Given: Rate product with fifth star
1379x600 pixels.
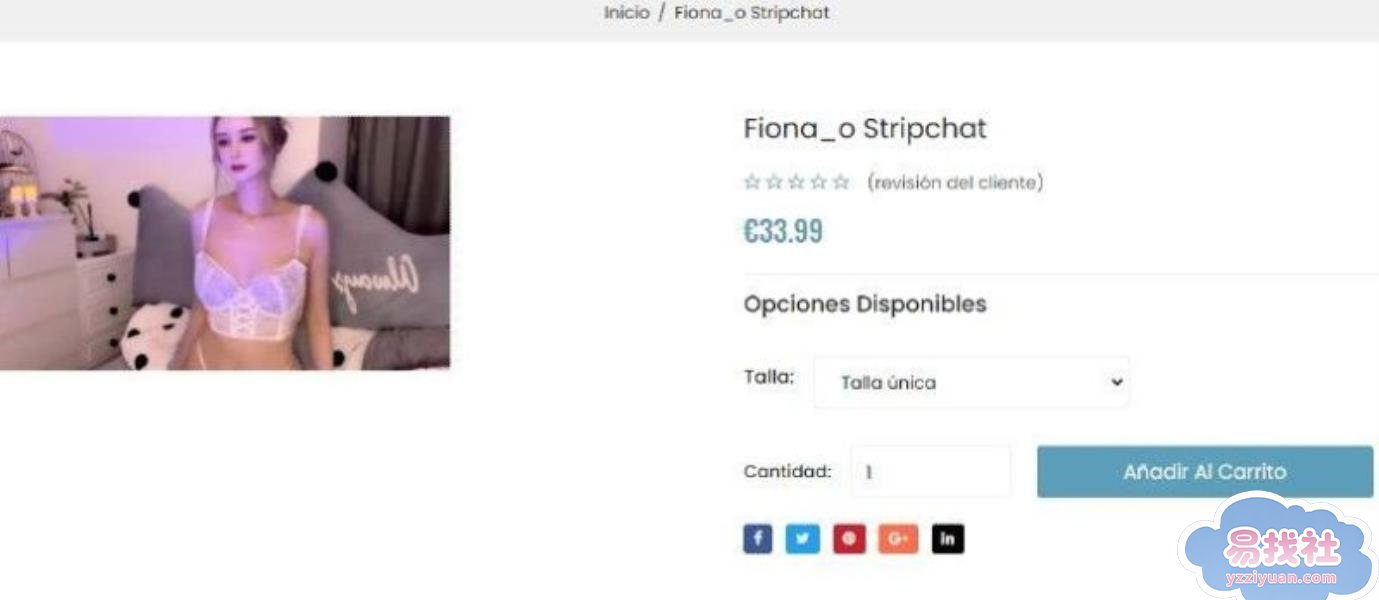Looking at the screenshot, I should 841,182.
